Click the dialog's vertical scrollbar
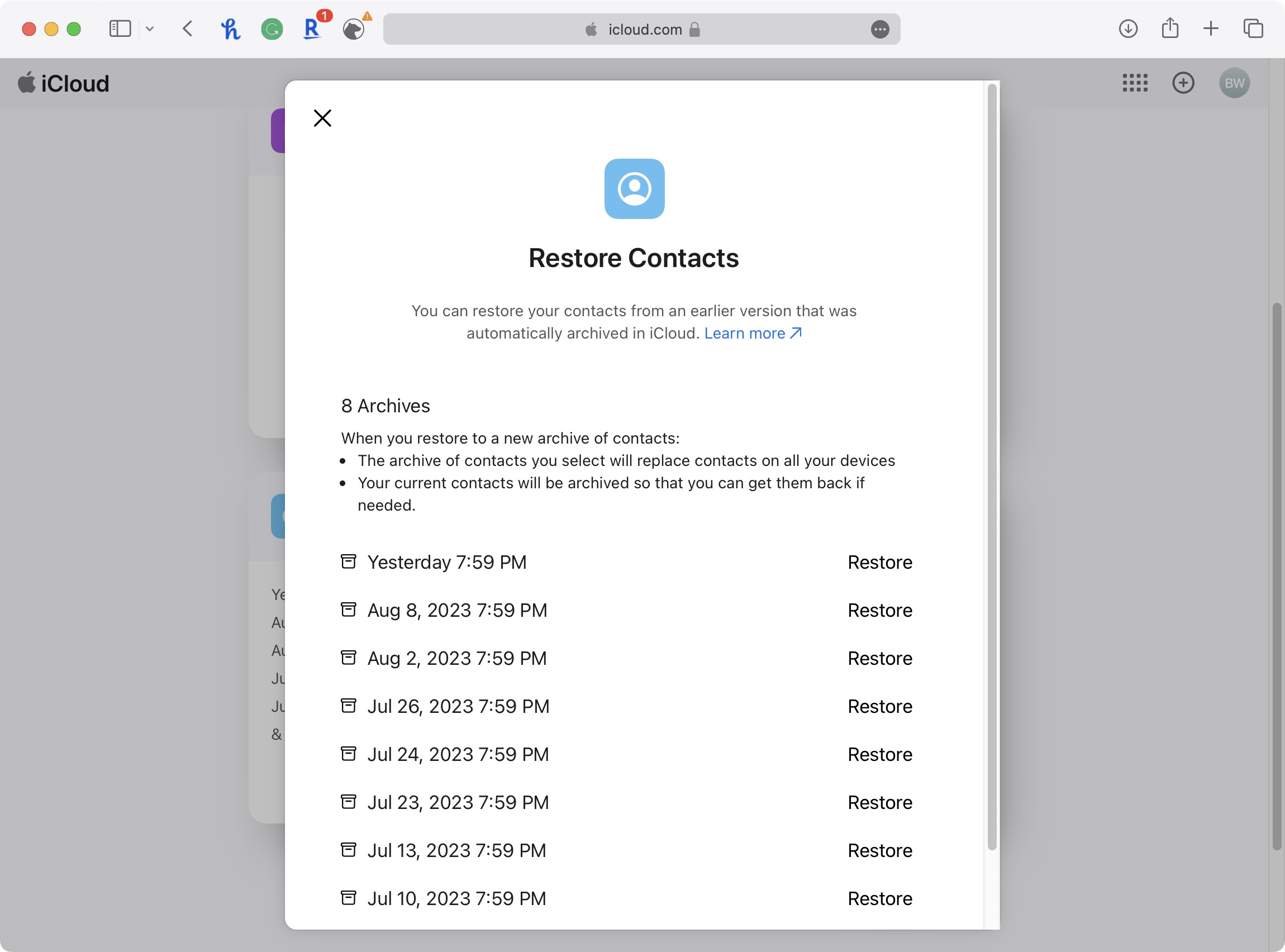 (992, 467)
